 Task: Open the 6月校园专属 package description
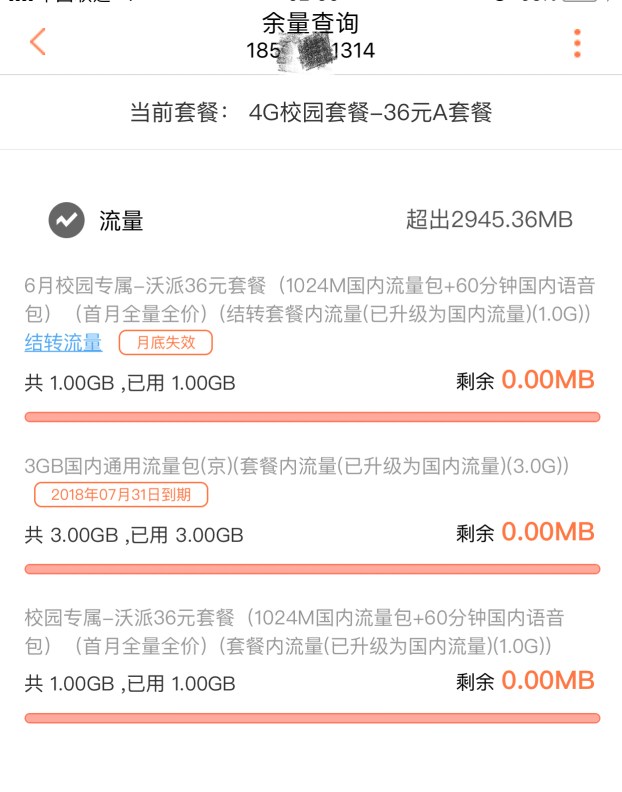[311, 299]
